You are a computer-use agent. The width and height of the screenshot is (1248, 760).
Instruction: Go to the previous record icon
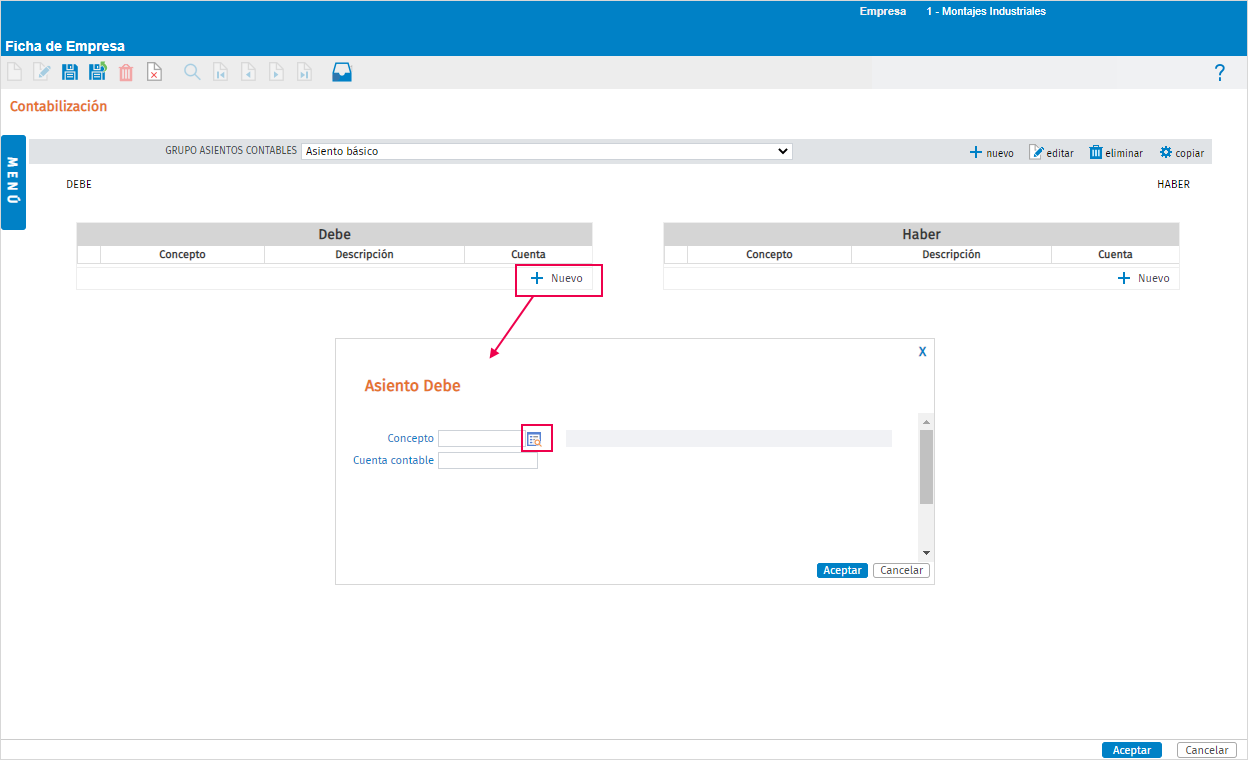pos(248,72)
